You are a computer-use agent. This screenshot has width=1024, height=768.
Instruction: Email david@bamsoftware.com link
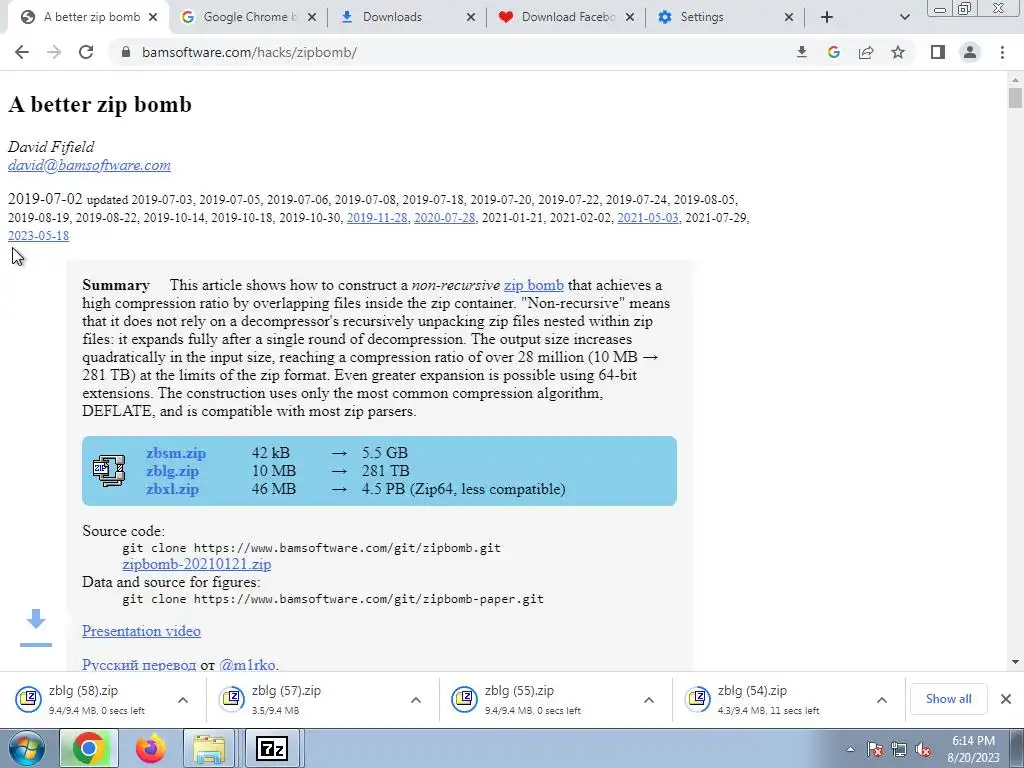[89, 165]
